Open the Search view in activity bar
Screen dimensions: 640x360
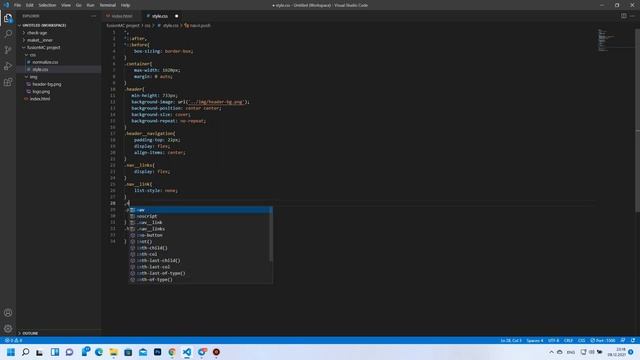point(8,33)
